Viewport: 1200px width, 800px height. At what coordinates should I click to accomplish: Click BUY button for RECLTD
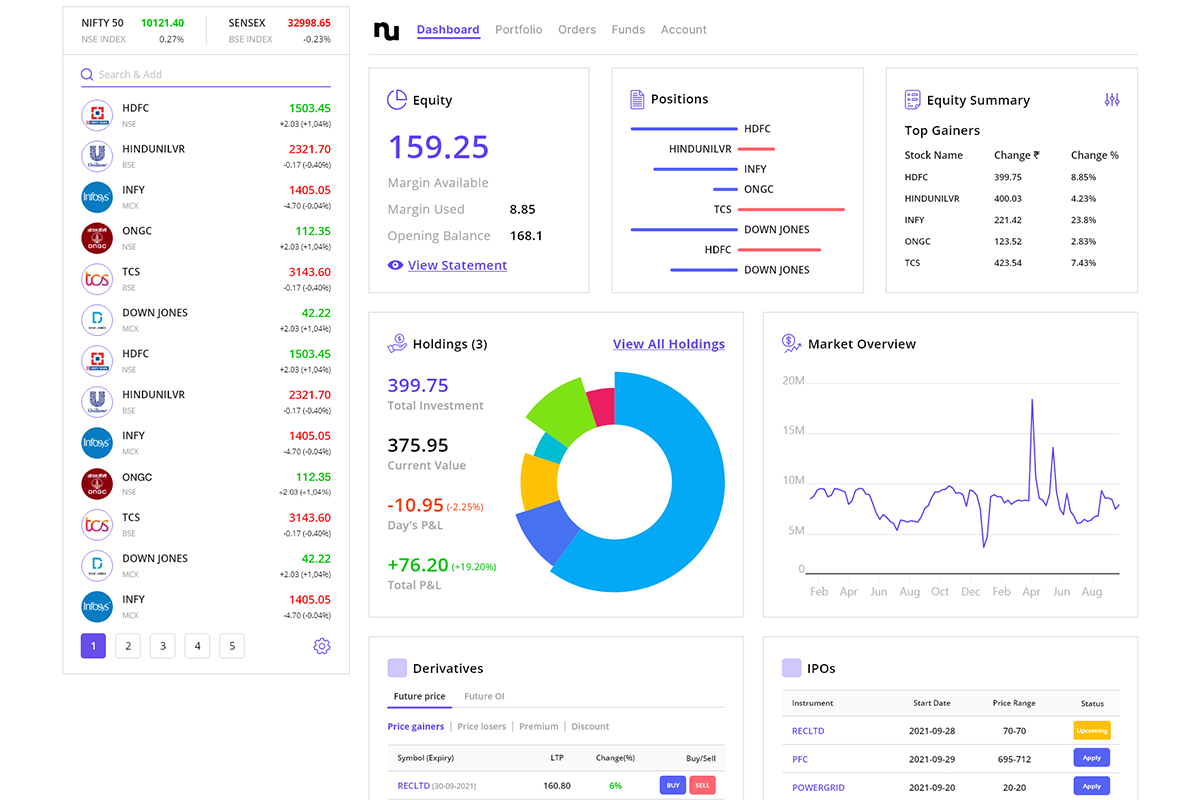coord(673,785)
